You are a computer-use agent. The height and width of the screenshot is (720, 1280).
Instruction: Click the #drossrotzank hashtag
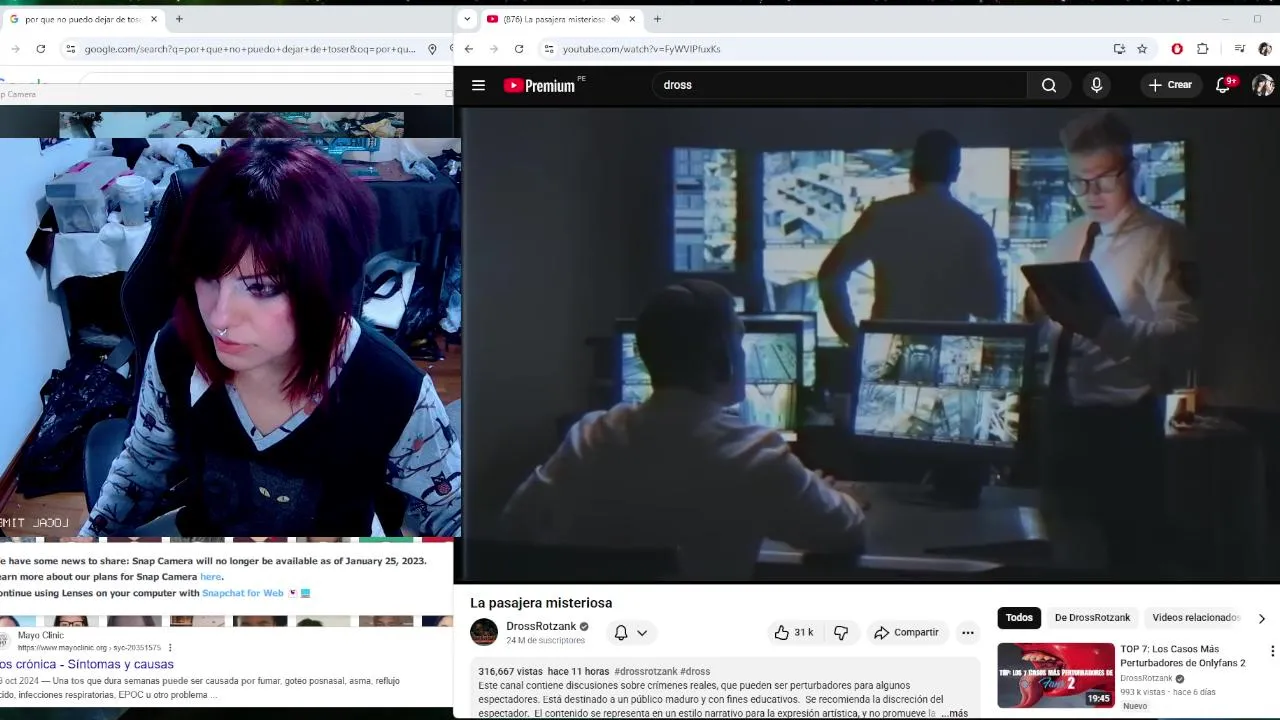pyautogui.click(x=646, y=671)
